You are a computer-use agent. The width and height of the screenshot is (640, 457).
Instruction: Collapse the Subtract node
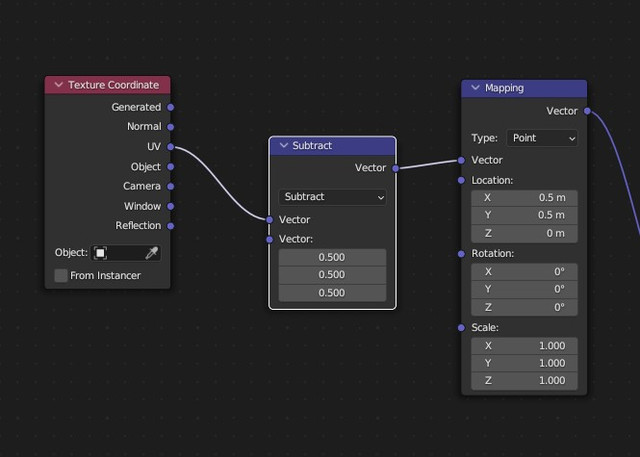pos(284,145)
